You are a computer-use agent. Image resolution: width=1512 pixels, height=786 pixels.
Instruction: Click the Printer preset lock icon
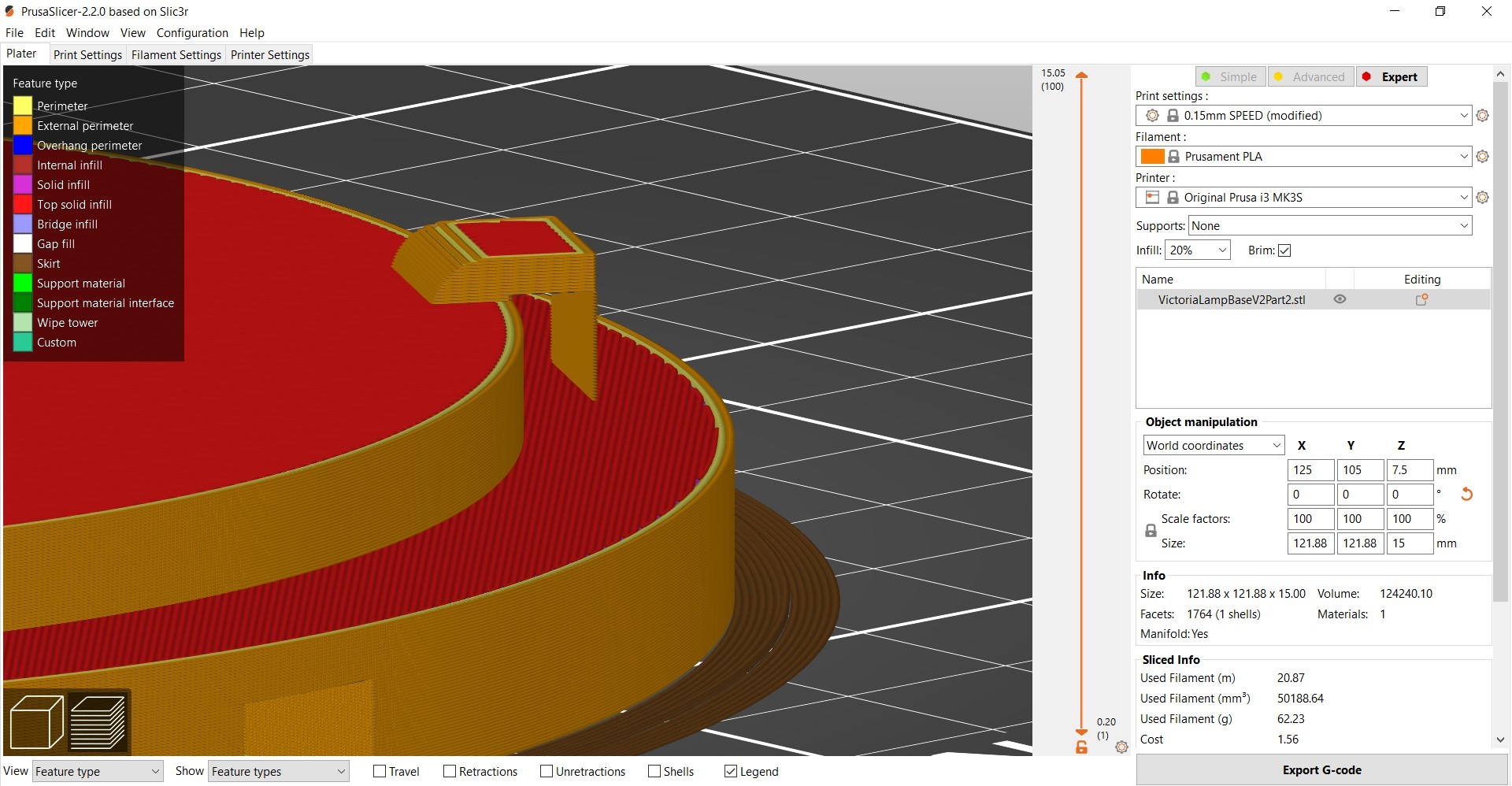coord(1173,198)
